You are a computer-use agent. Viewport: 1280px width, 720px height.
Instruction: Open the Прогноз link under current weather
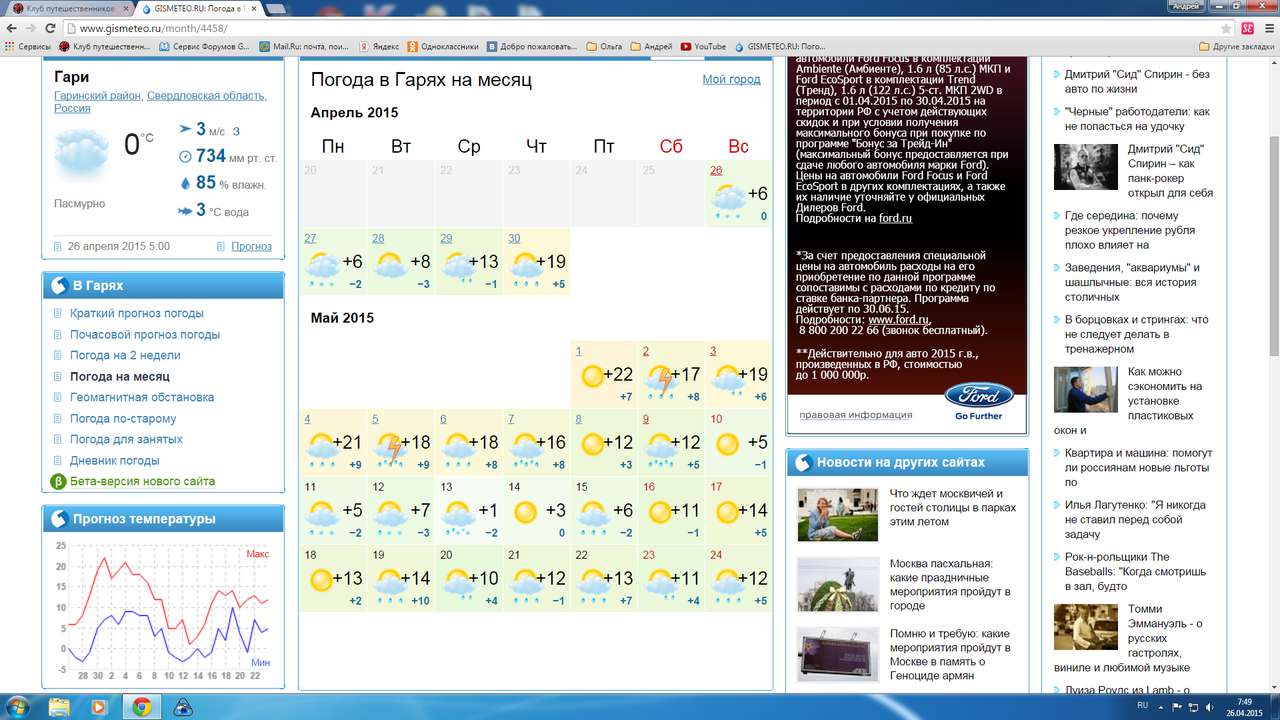(251, 246)
